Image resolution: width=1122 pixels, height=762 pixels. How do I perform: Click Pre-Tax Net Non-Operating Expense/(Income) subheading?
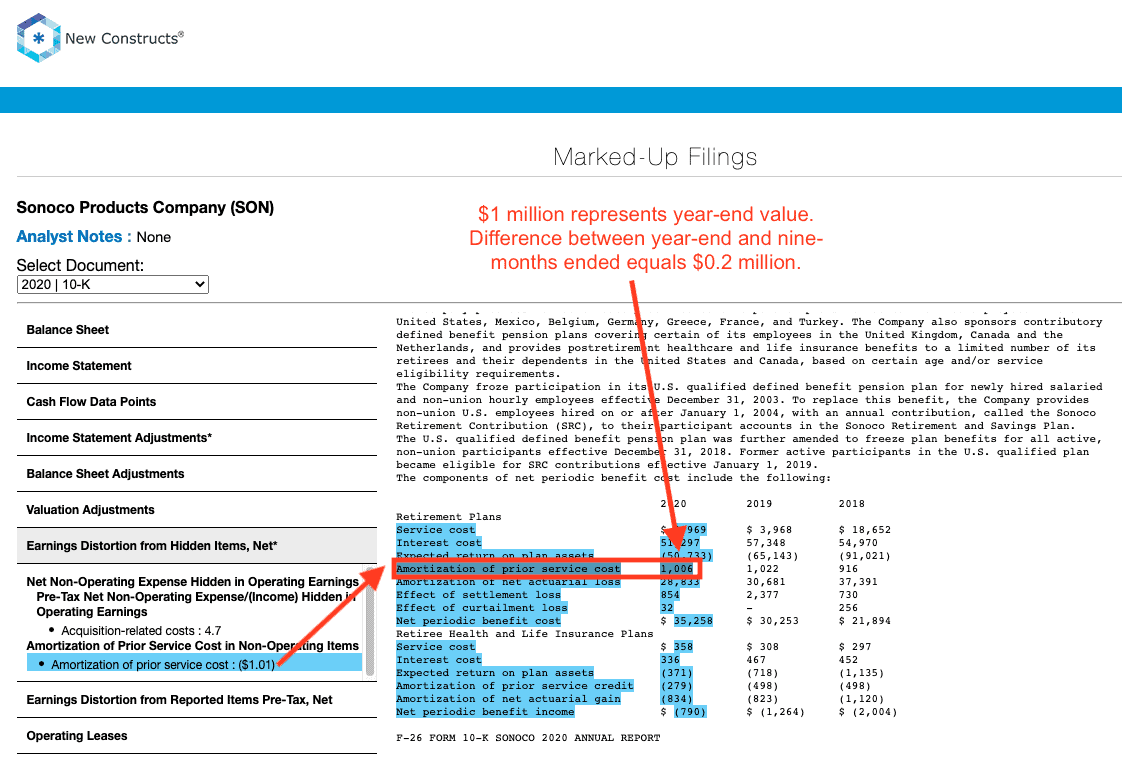[196, 604]
